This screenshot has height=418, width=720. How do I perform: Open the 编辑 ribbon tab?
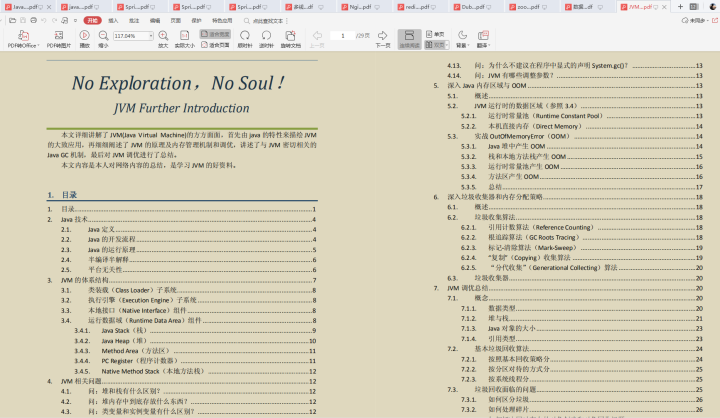(x=155, y=21)
